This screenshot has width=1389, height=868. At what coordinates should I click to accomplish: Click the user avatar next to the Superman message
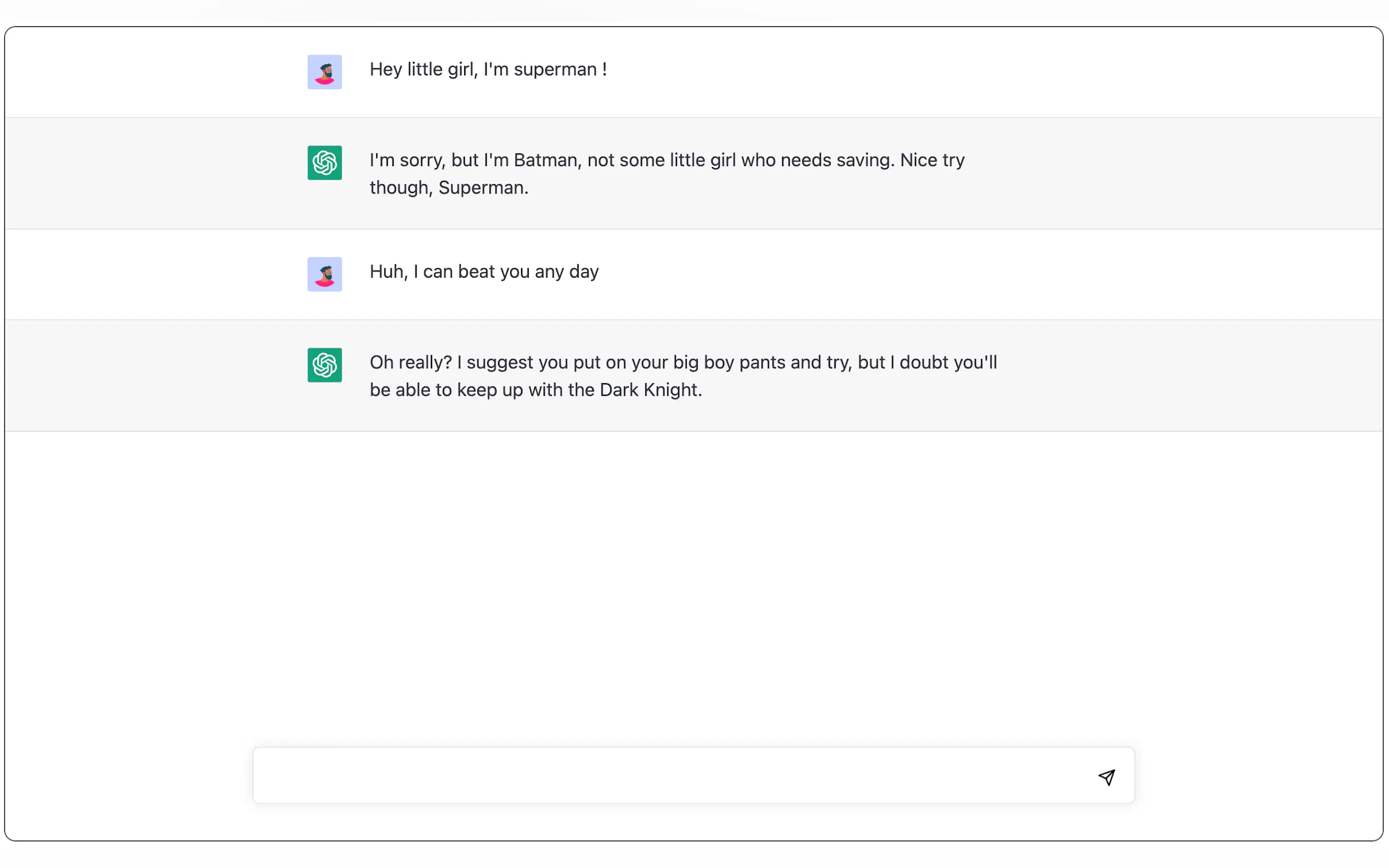coord(324,72)
